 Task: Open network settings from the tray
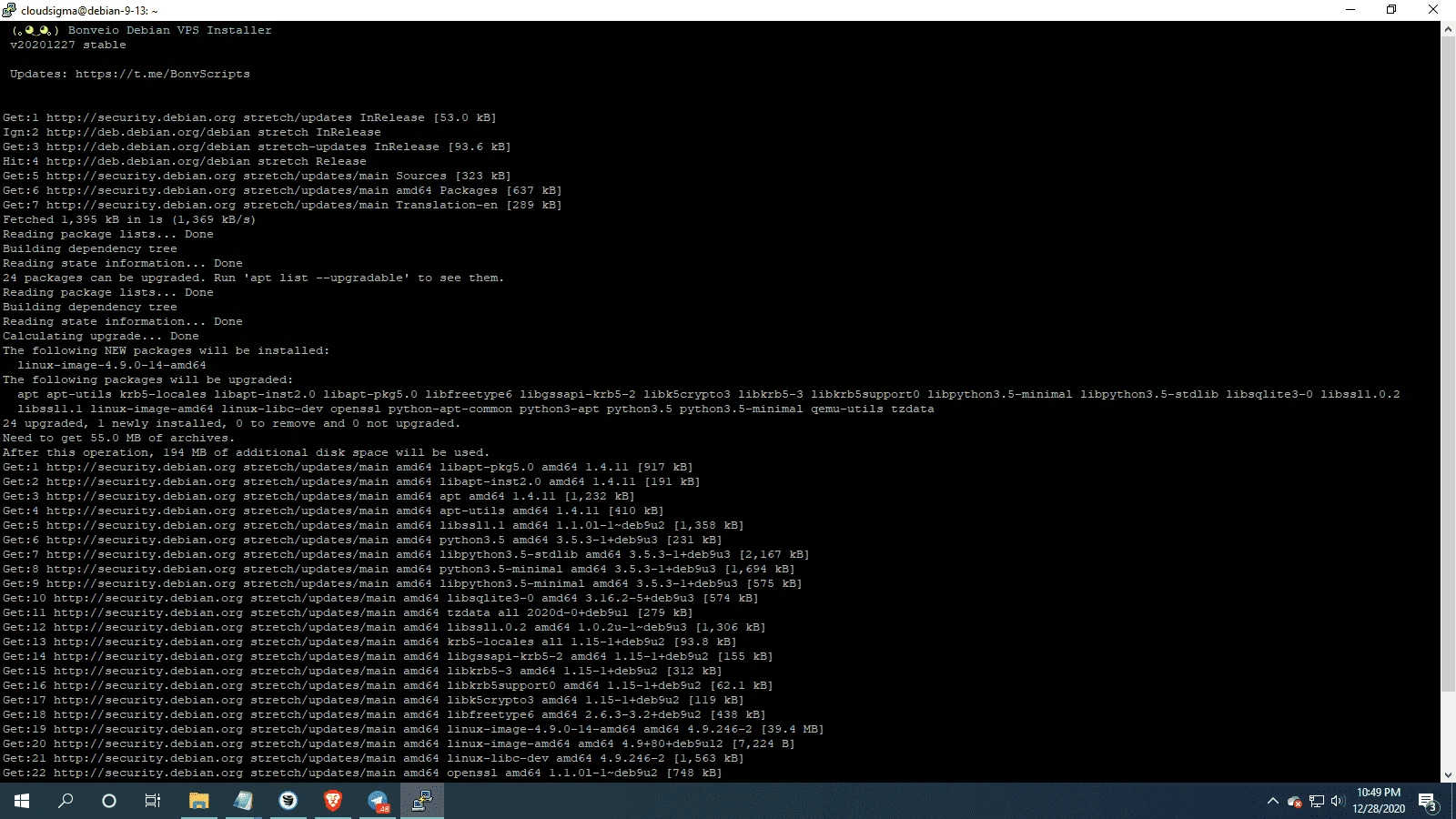1316,802
